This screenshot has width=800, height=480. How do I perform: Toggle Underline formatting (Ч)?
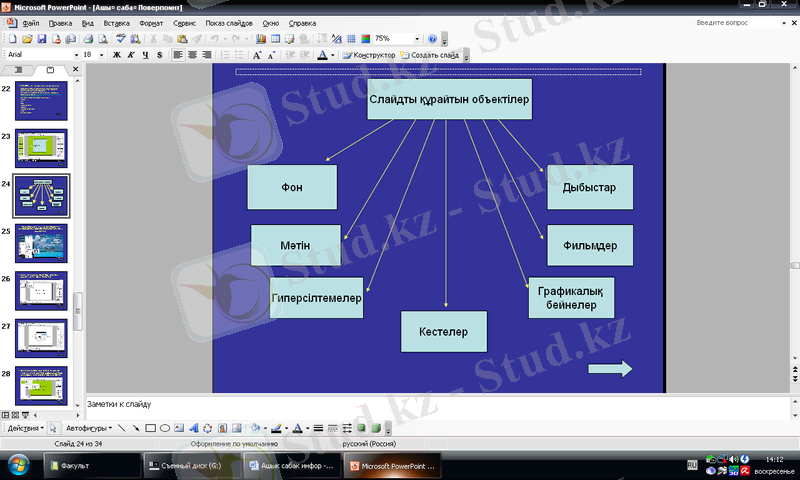point(146,55)
